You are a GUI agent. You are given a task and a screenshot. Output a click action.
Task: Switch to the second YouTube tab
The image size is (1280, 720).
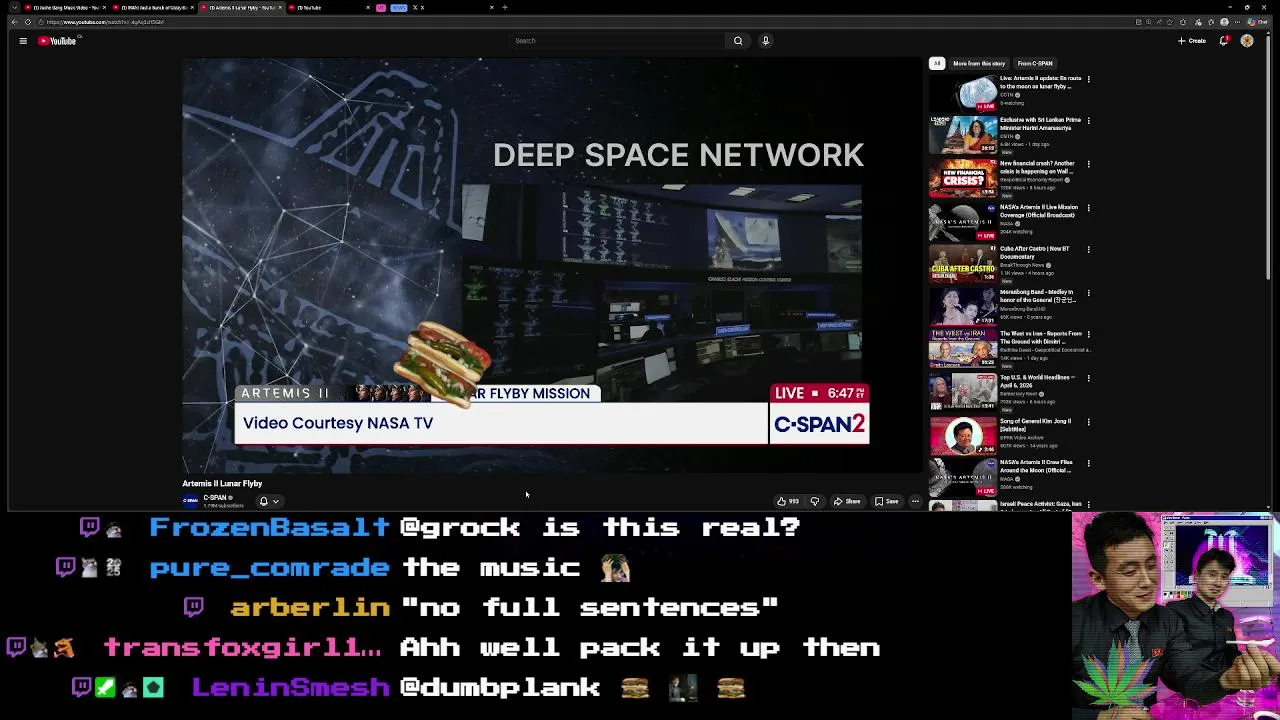coord(154,7)
